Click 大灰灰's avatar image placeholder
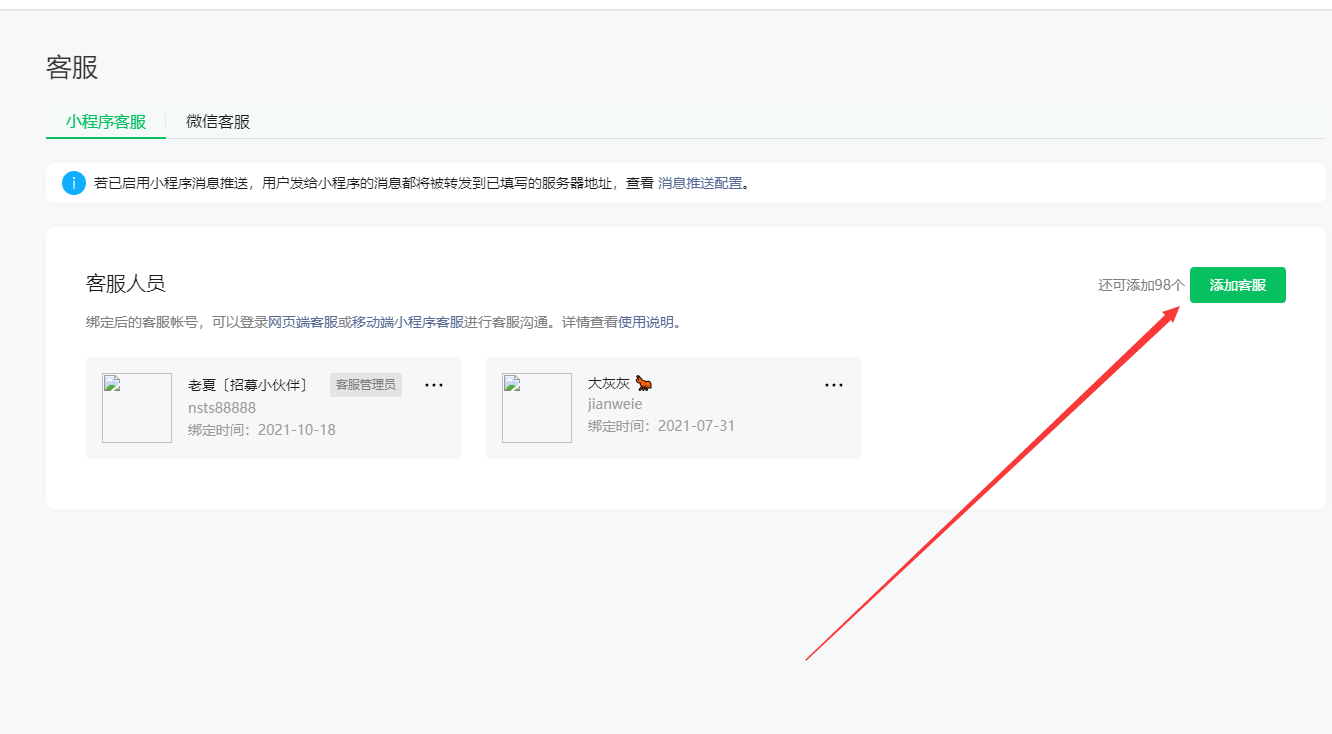Screen dimensions: 1332x734 (x=537, y=408)
